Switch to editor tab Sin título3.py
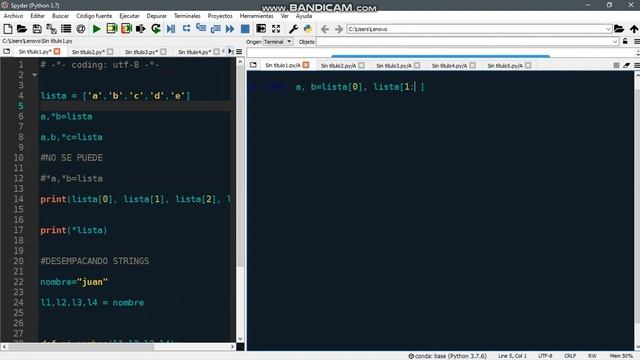This screenshot has width=640, height=360. pyautogui.click(x=141, y=52)
